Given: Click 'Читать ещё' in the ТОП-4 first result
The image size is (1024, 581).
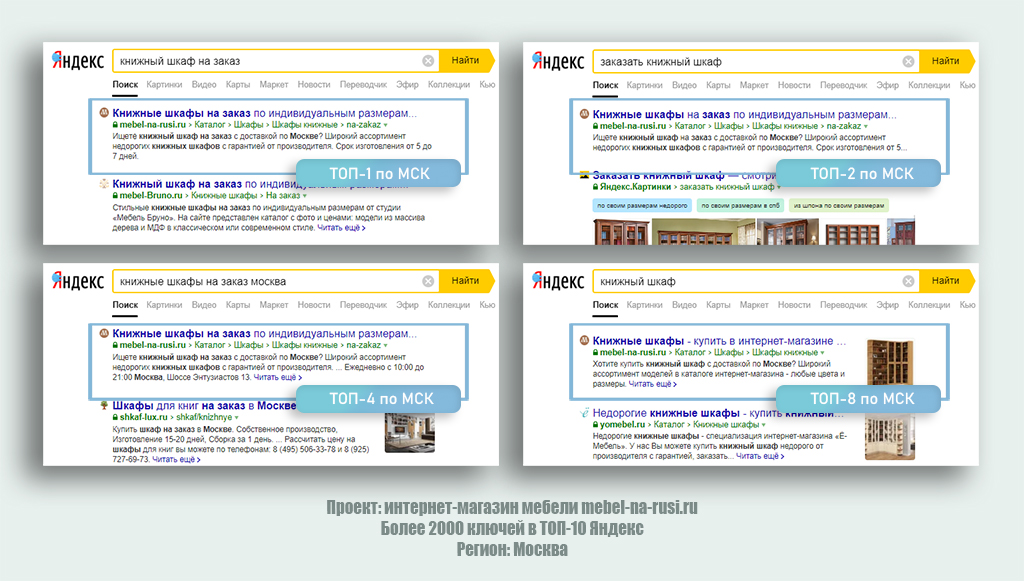Looking at the screenshot, I should pyautogui.click(x=278, y=377).
